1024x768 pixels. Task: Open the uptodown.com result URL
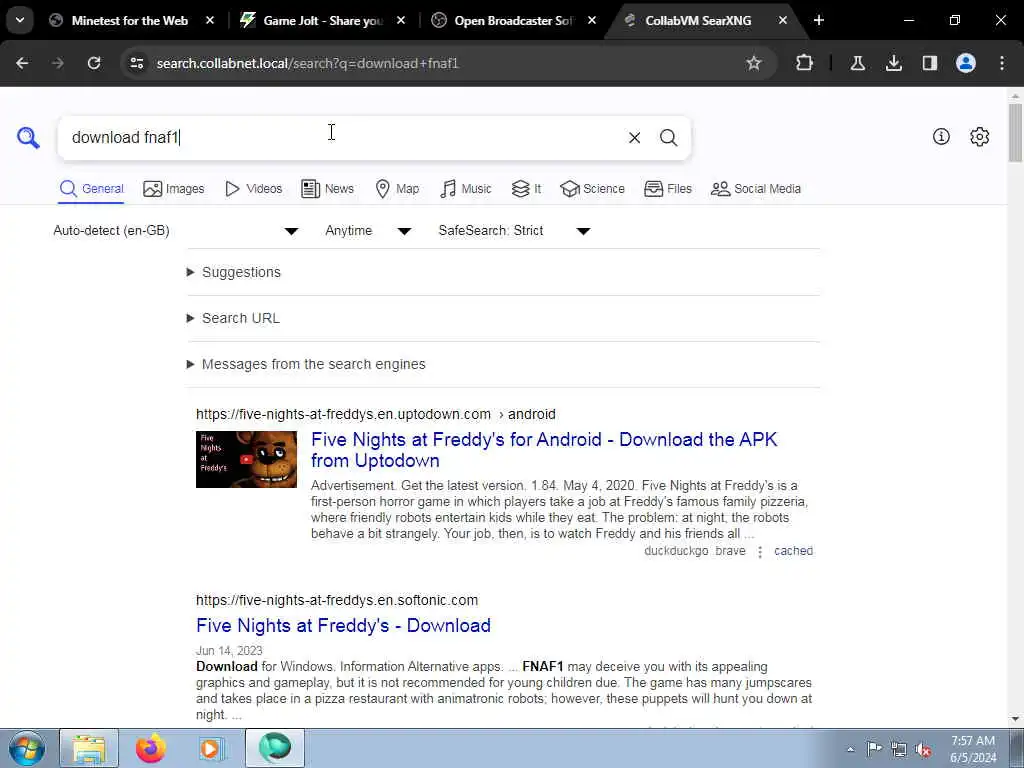(376, 415)
